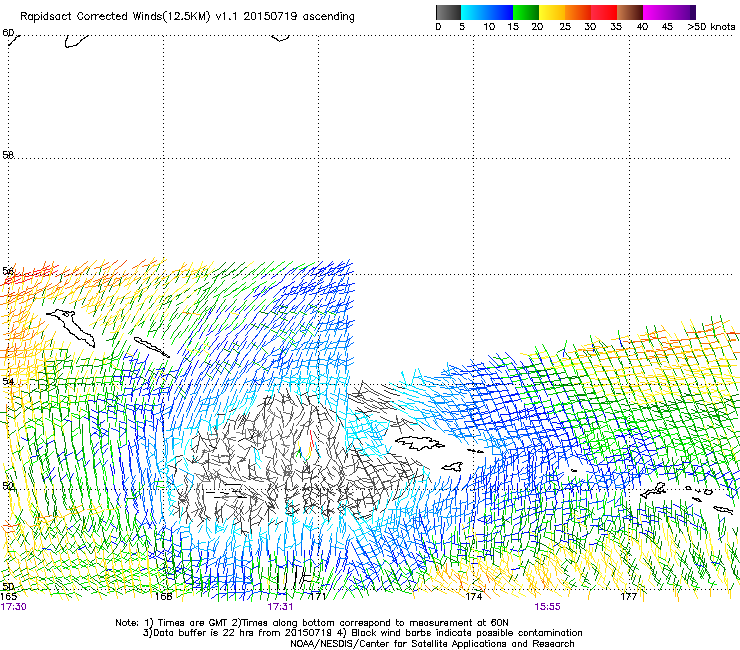Click the latitude label 52
The width and height of the screenshot is (740, 650).
8,486
